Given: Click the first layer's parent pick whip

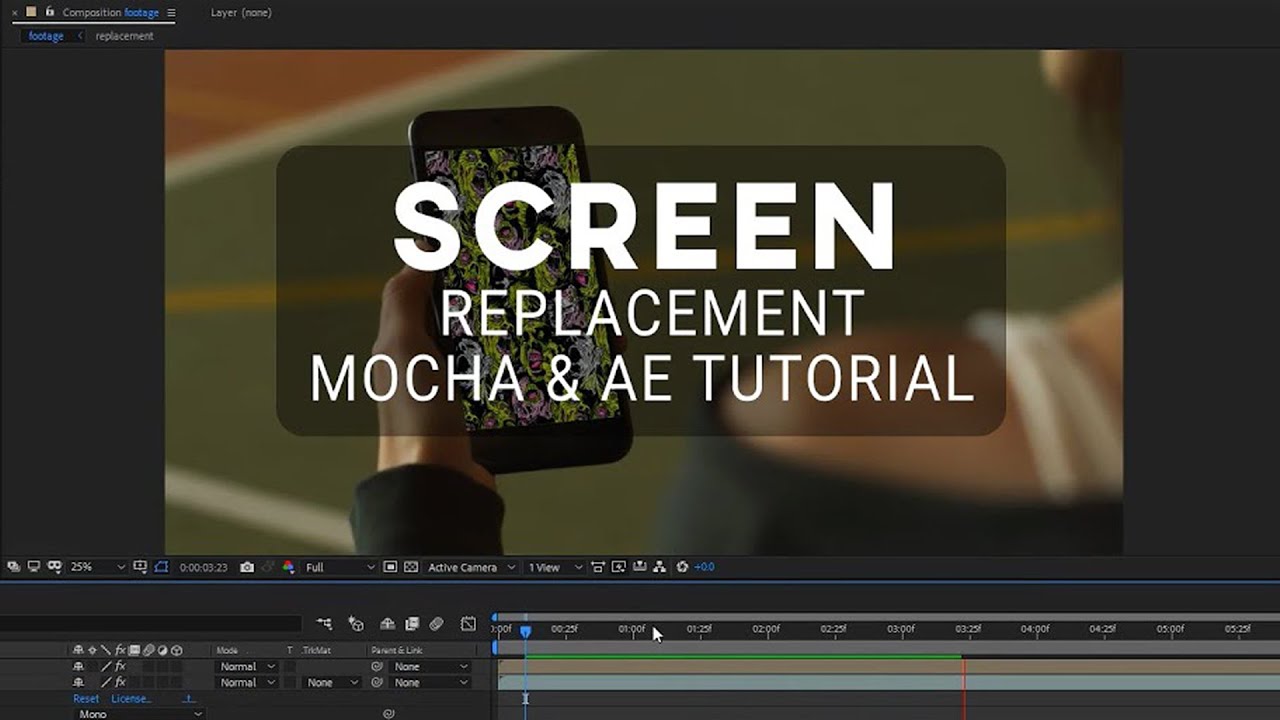Looking at the screenshot, I should pos(378,666).
